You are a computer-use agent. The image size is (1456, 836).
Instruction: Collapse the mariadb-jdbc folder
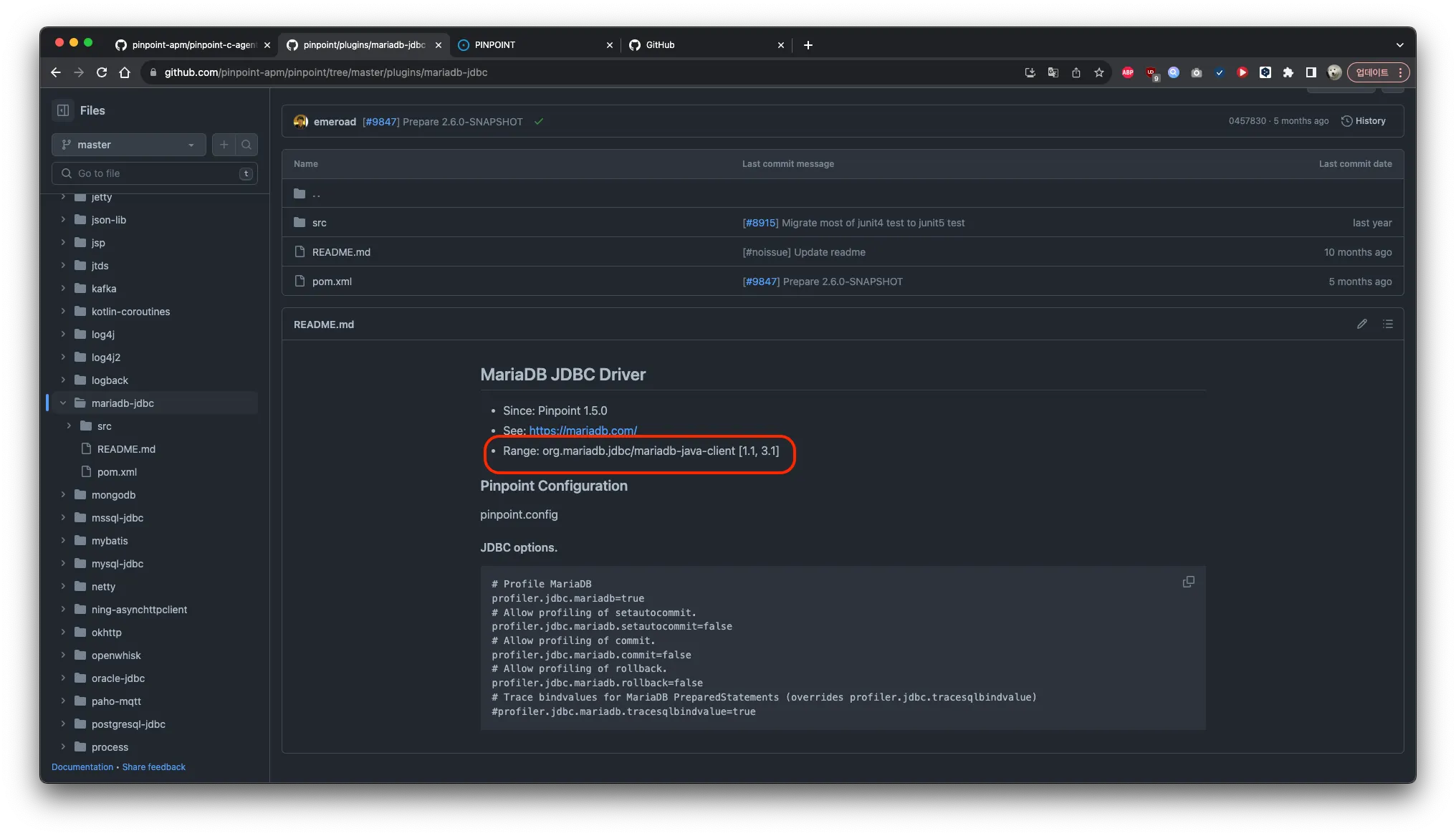pyautogui.click(x=63, y=403)
